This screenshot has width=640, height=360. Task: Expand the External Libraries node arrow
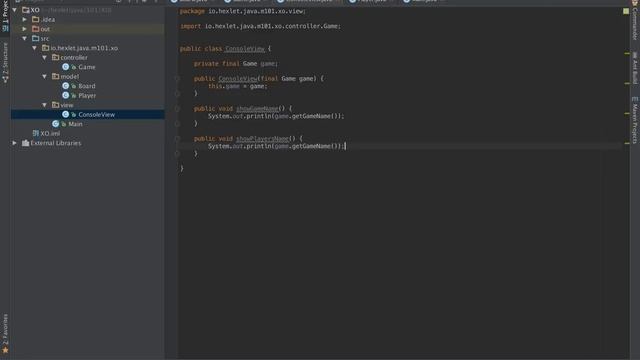(x=15, y=143)
